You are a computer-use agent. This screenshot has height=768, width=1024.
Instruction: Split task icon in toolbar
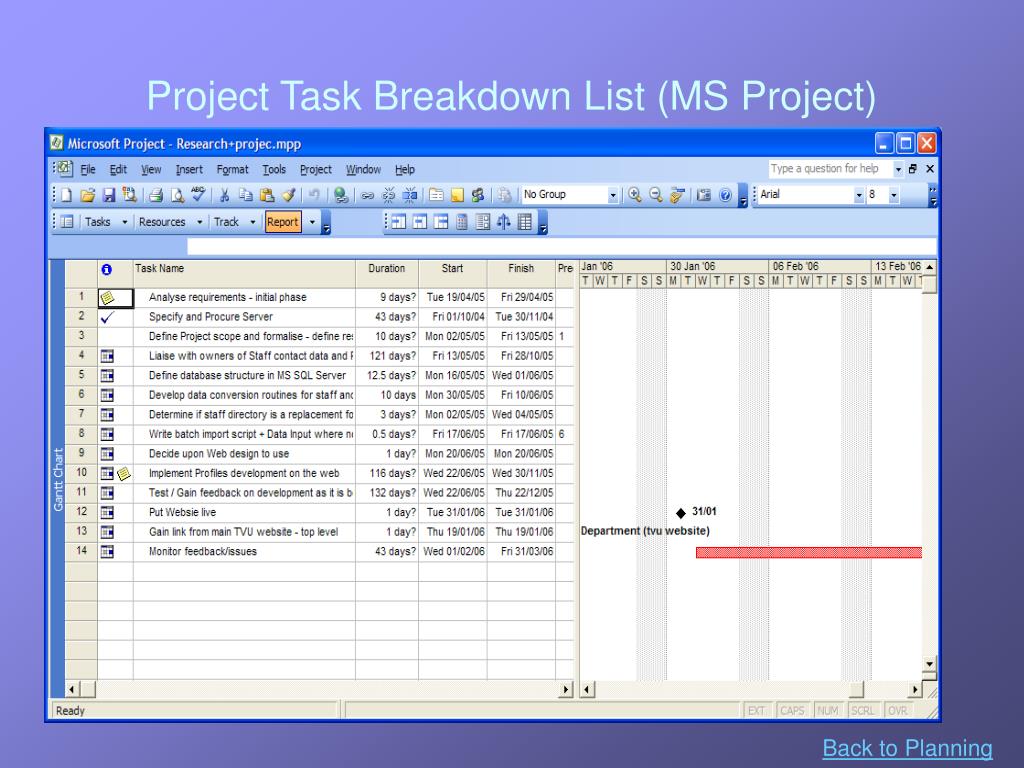pyautogui.click(x=410, y=195)
